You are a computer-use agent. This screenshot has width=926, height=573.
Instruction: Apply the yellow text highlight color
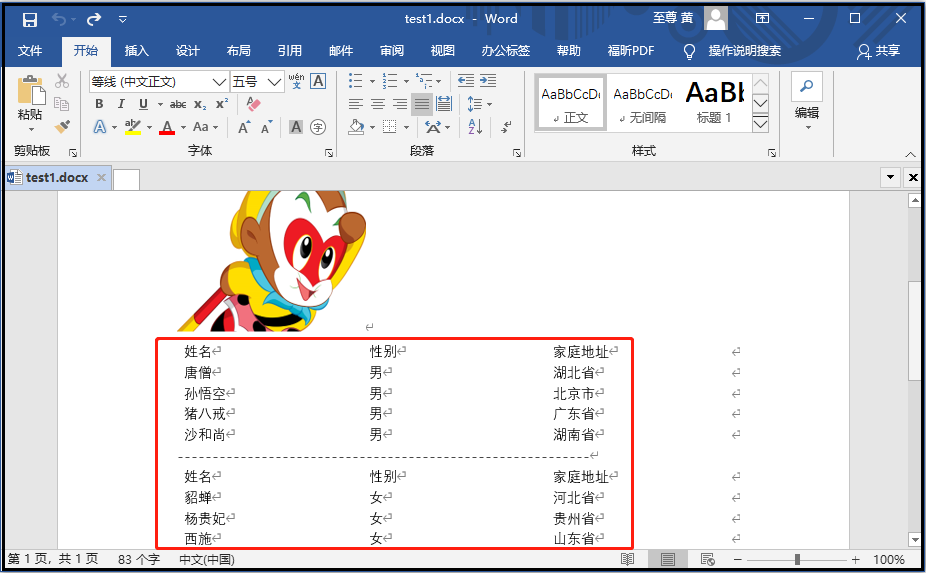click(133, 127)
